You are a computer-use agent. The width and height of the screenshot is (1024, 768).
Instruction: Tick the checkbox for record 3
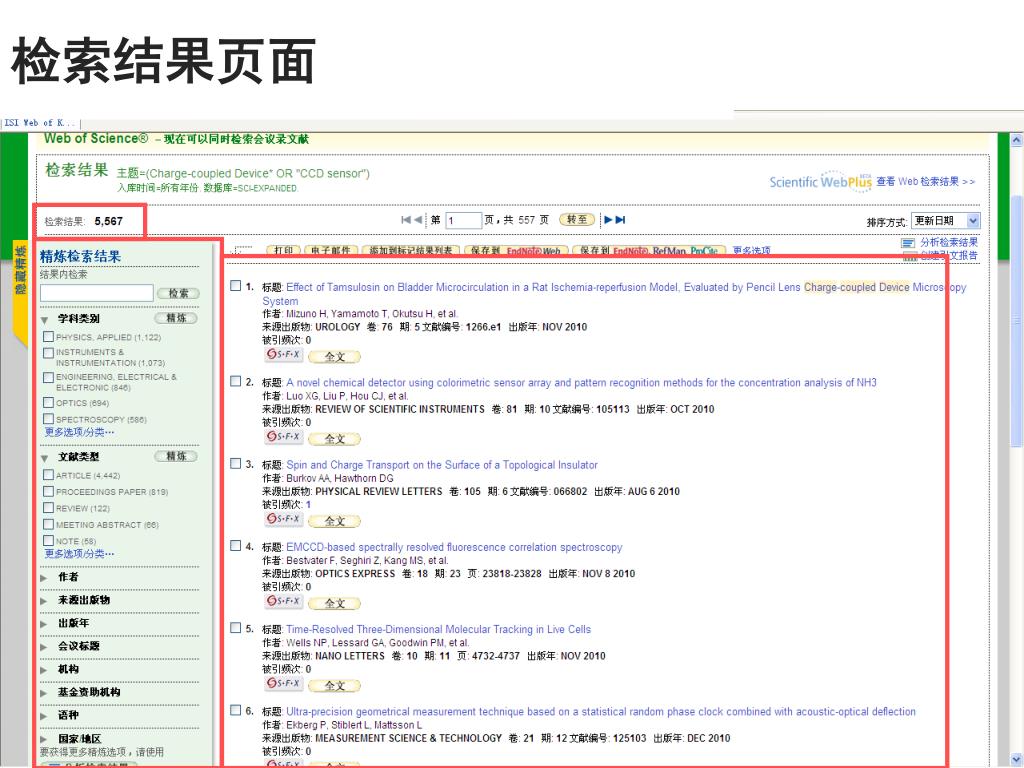pos(236,464)
